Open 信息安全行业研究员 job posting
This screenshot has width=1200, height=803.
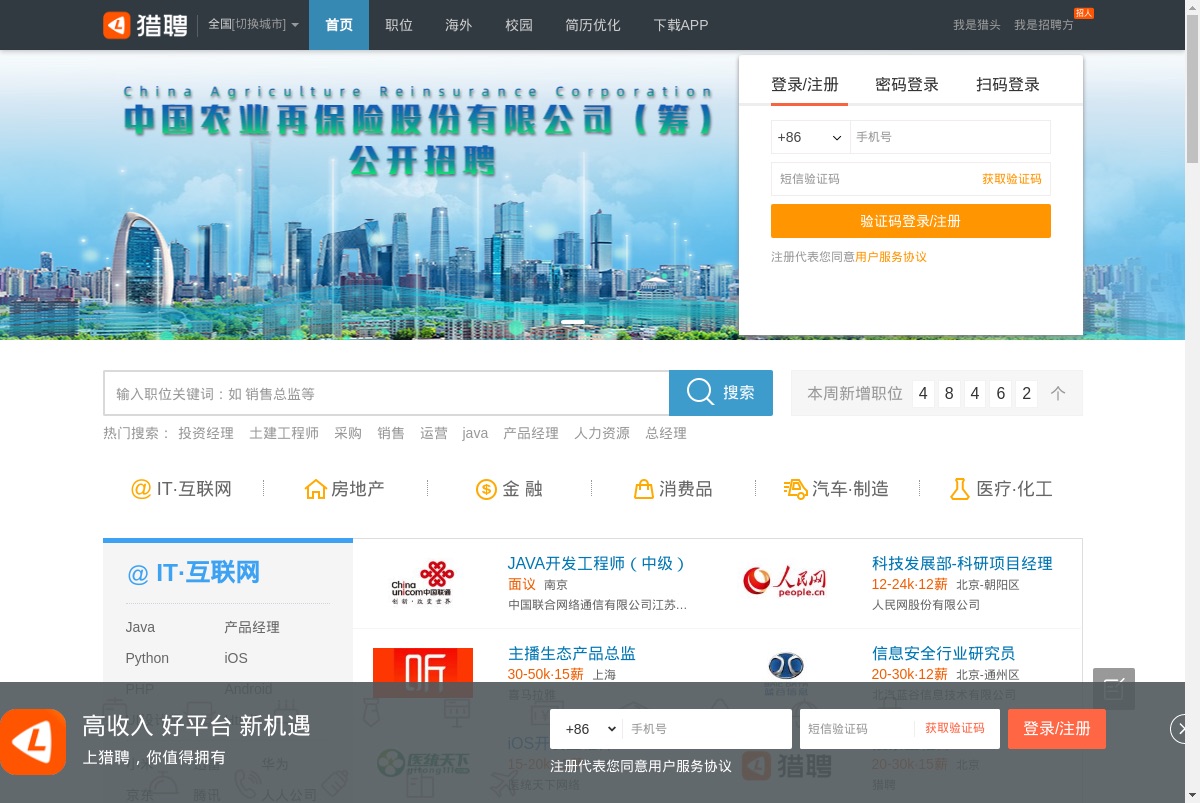click(x=943, y=653)
